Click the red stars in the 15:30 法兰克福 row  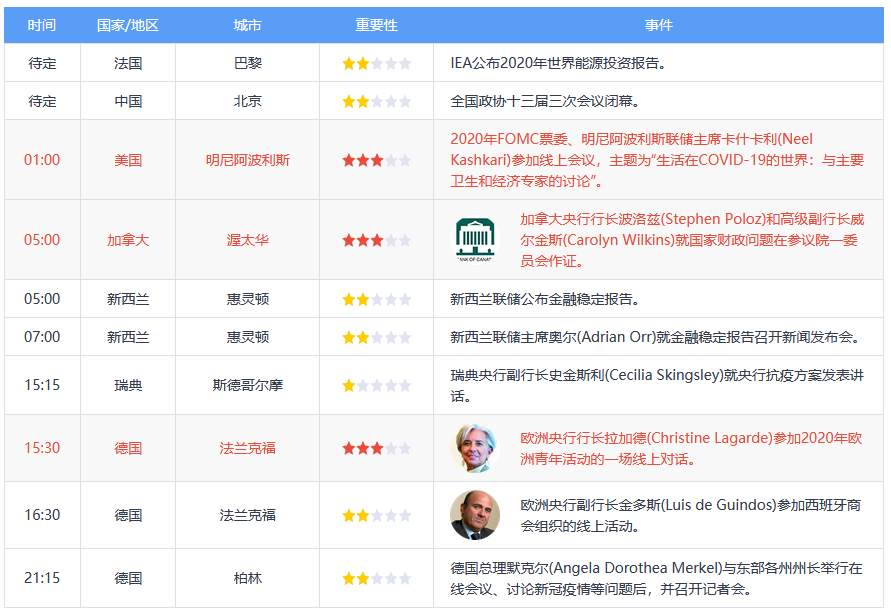376,448
